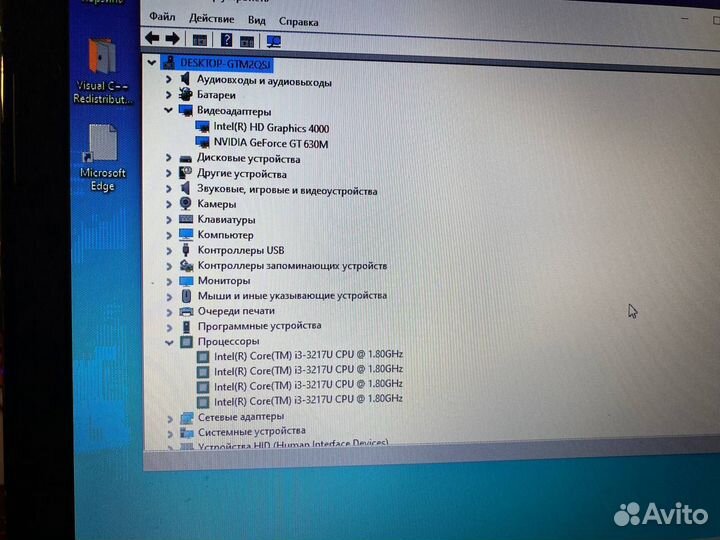Expand Контроллеры USB category arrow

[x=169, y=251]
